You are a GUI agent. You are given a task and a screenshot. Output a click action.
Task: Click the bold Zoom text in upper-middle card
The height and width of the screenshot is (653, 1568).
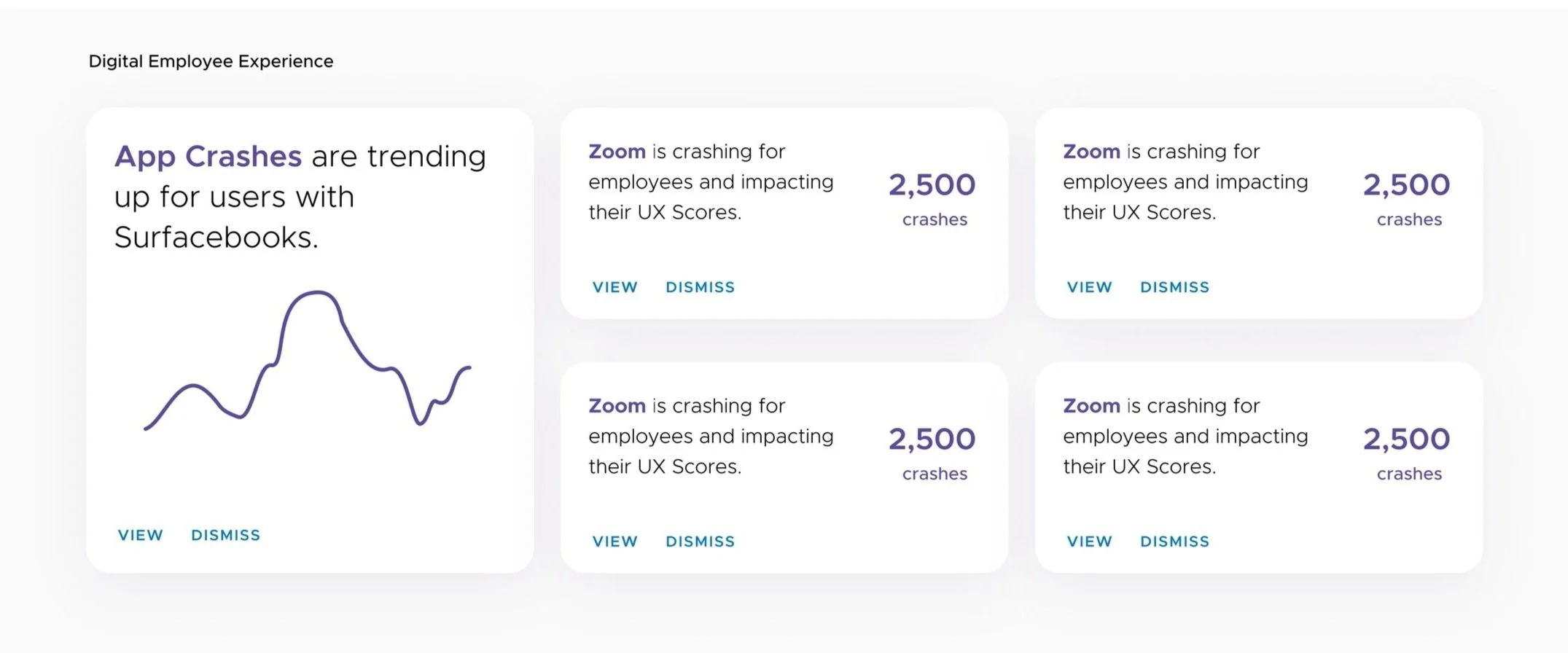pyautogui.click(x=617, y=152)
